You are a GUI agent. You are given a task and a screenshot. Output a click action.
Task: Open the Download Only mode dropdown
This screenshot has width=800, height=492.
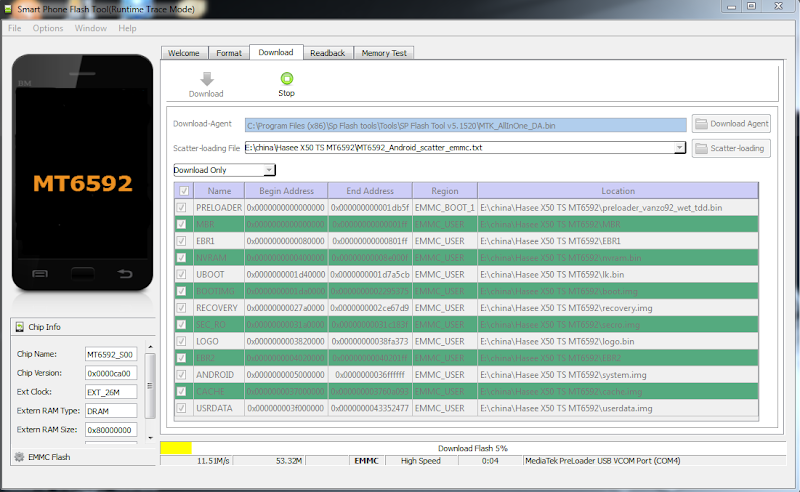[x=224, y=170]
